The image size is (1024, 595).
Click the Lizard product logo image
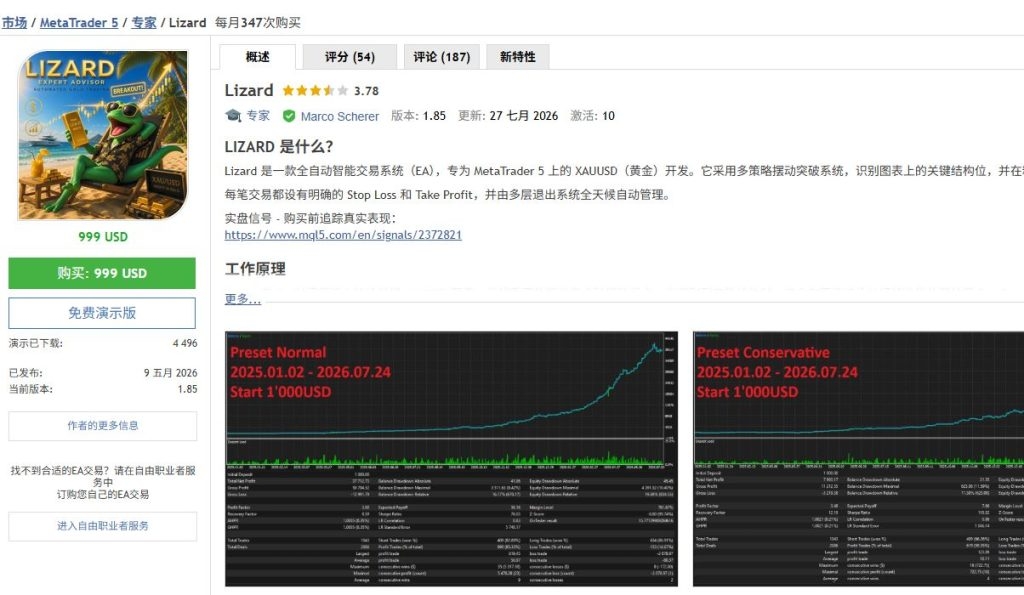pos(103,135)
